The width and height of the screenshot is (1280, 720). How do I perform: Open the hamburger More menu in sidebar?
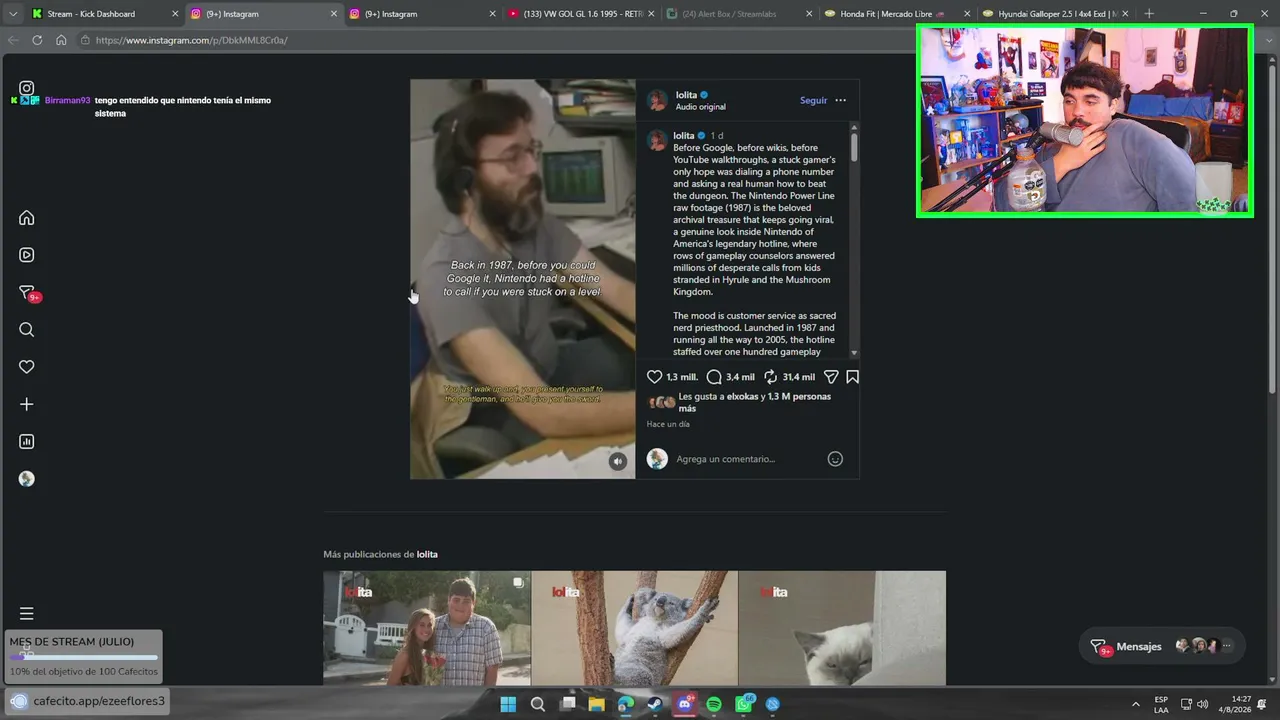point(27,613)
